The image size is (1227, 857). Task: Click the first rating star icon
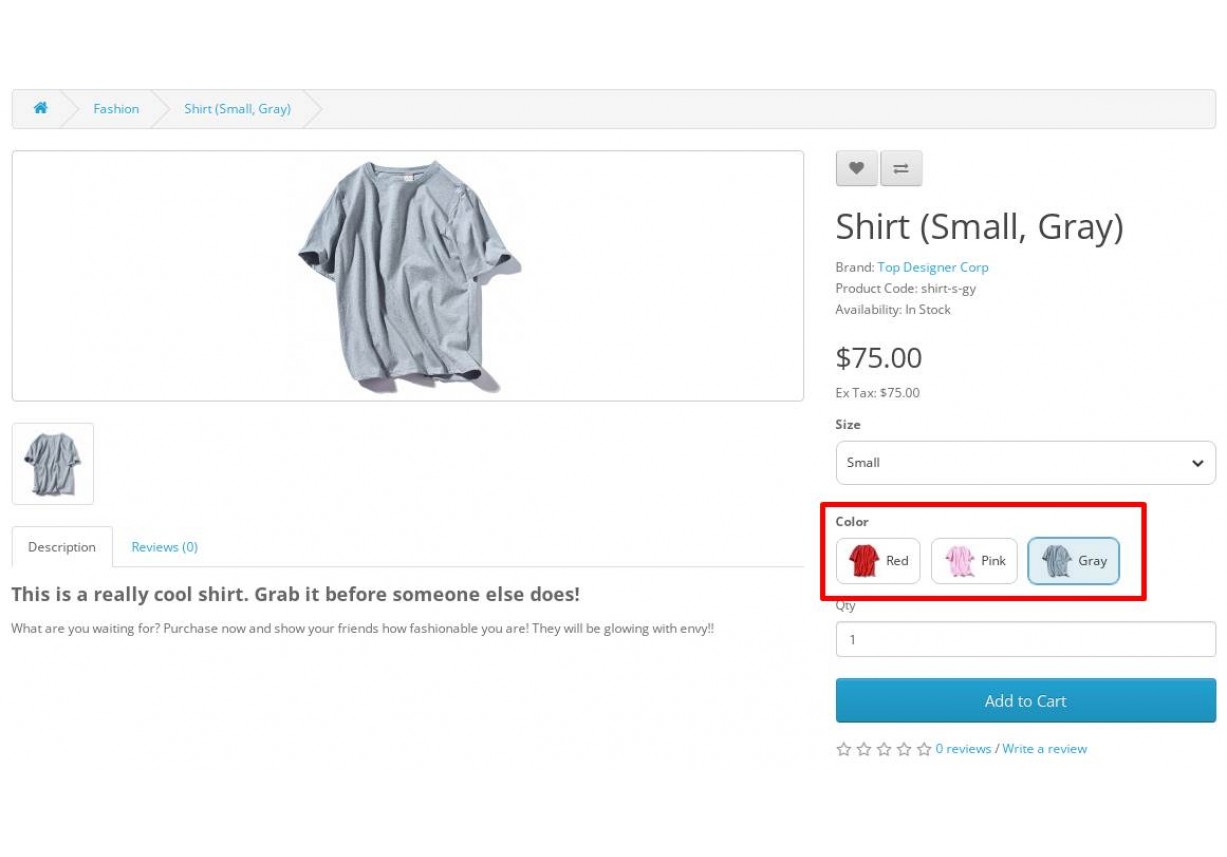pos(844,749)
